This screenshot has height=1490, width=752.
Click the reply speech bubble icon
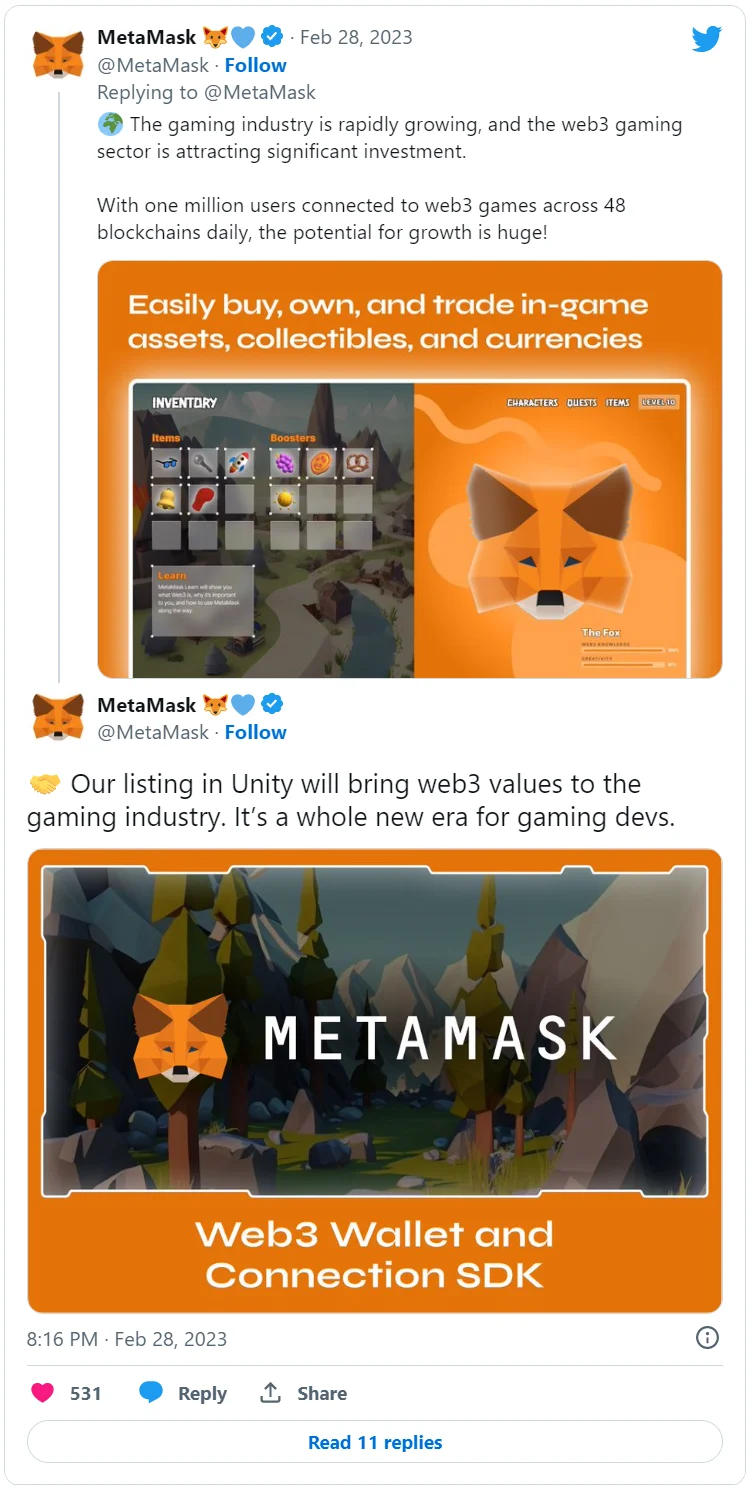(151, 1393)
